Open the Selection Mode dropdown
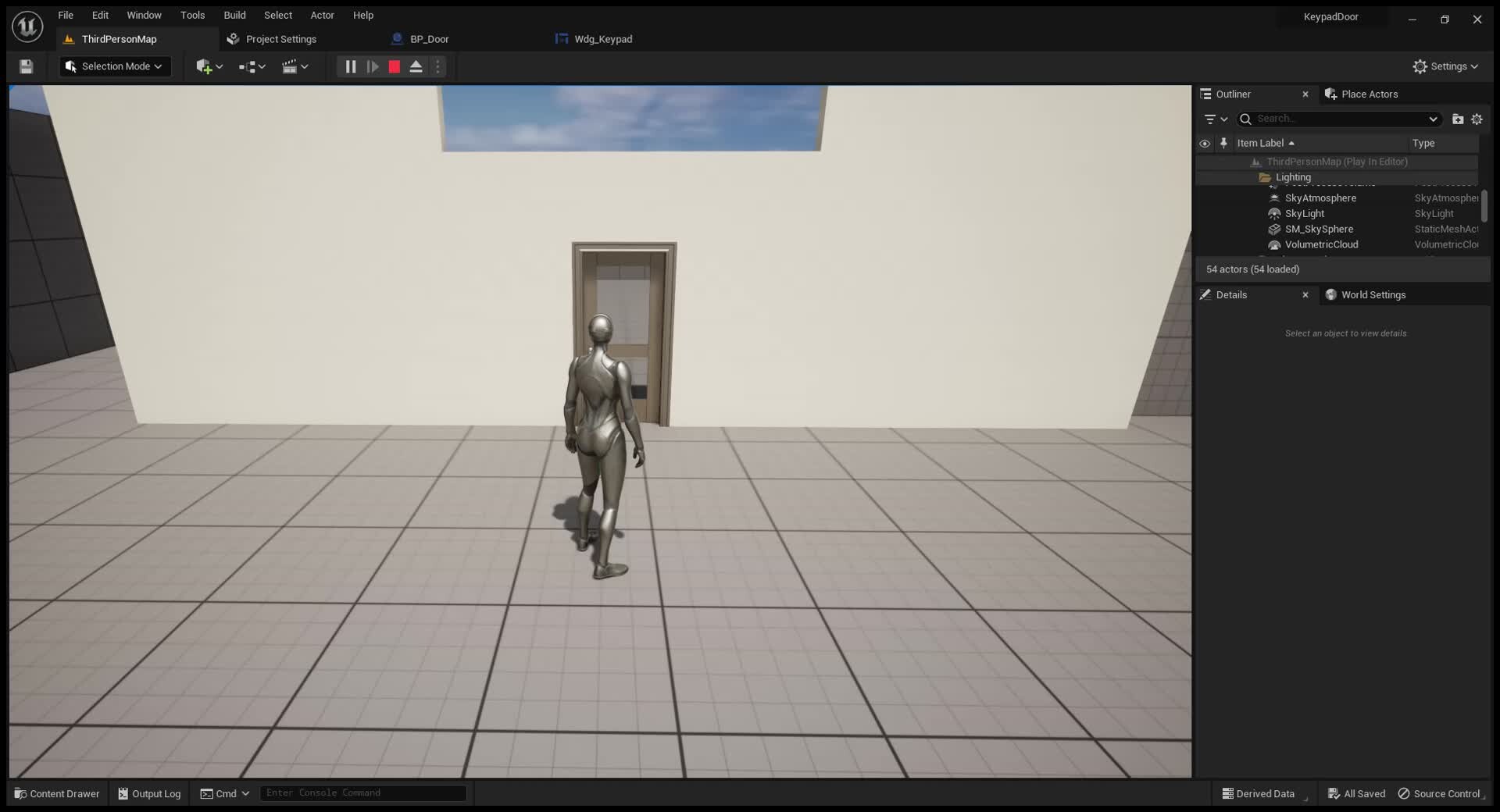Image resolution: width=1500 pixels, height=812 pixels. (x=114, y=66)
